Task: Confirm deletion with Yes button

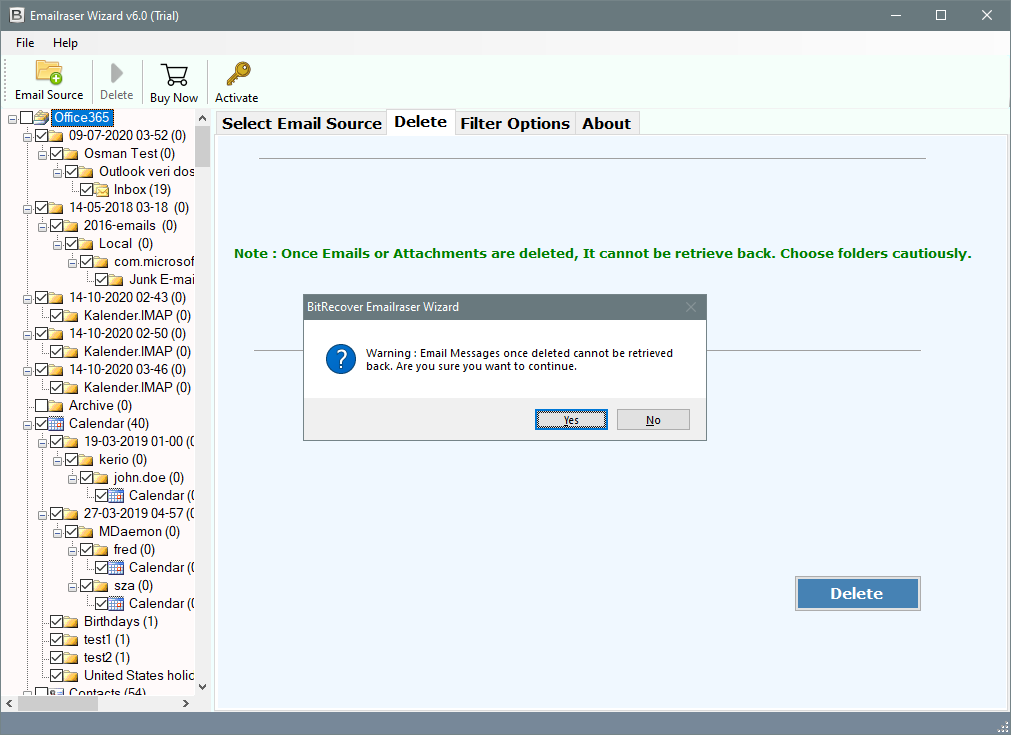Action: (571, 420)
